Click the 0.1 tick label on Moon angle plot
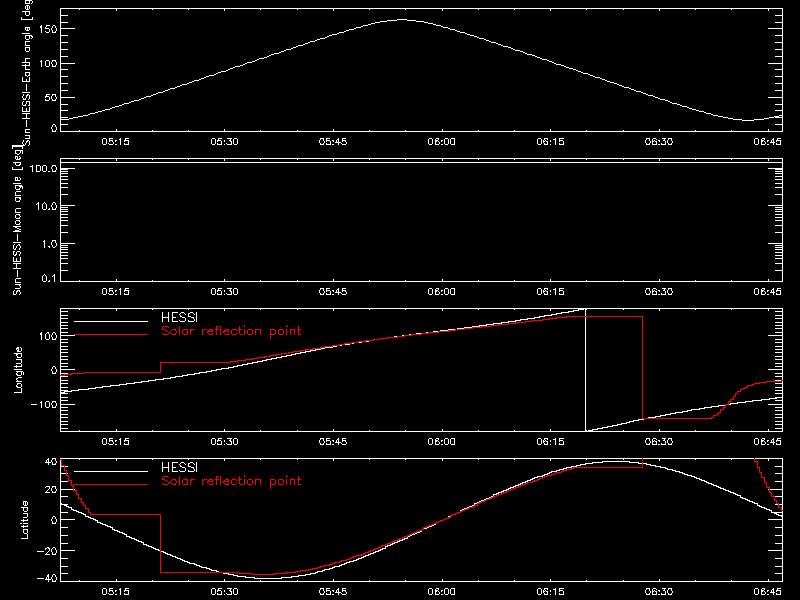The height and width of the screenshot is (600, 800). pyautogui.click(x=49, y=278)
